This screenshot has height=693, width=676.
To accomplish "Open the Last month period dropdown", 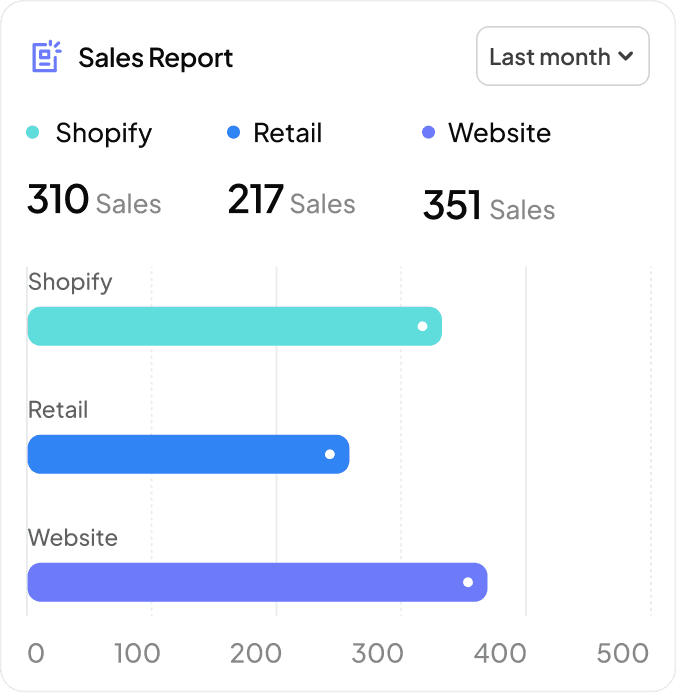I will coord(562,56).
